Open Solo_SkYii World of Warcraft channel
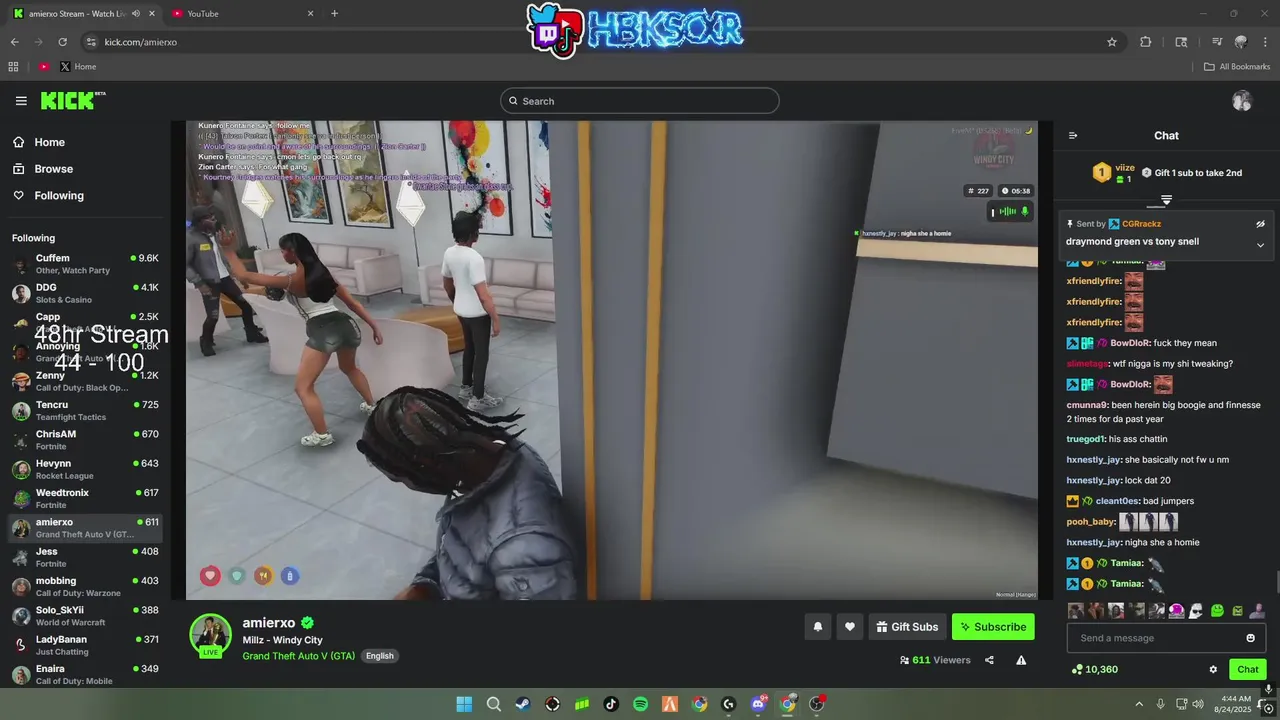 point(85,616)
